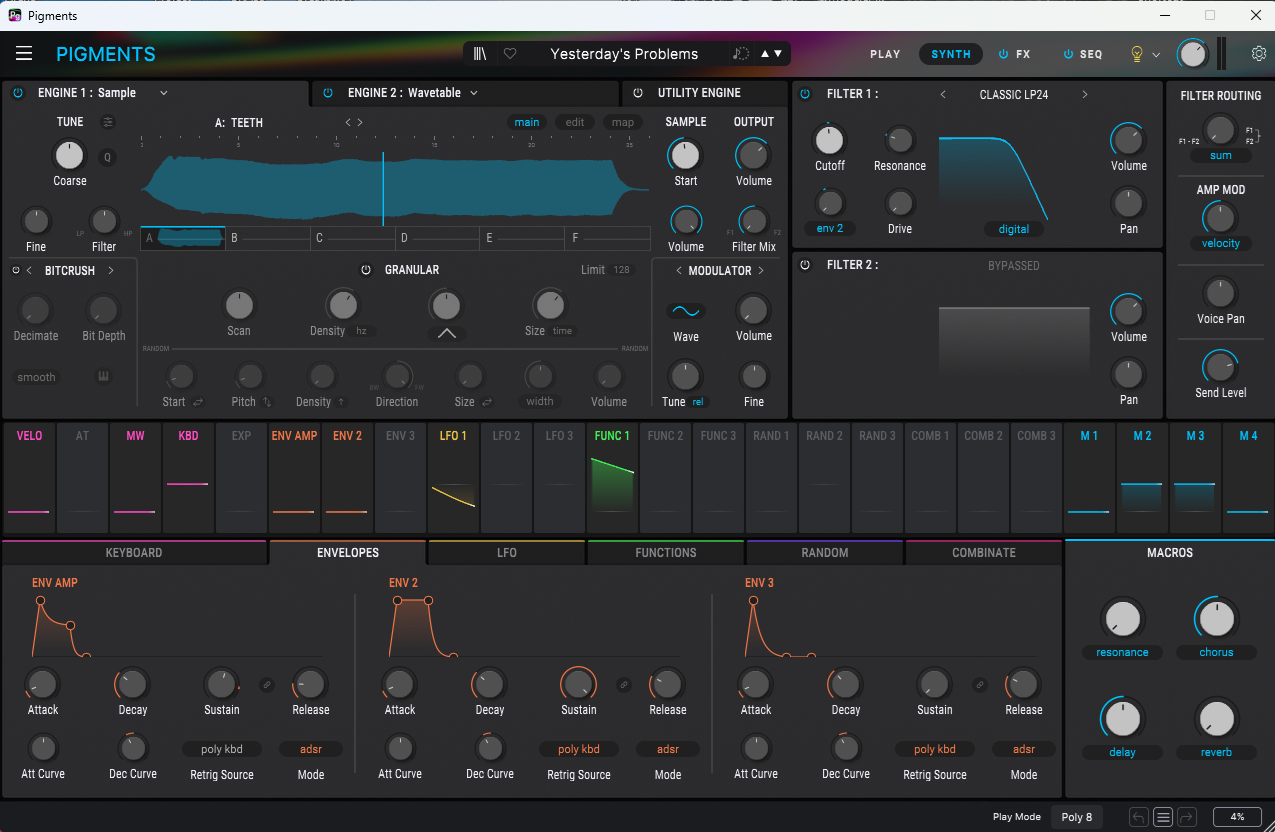
Task: Expand the lightbulb tips dropdown chevron
Action: point(1156,55)
